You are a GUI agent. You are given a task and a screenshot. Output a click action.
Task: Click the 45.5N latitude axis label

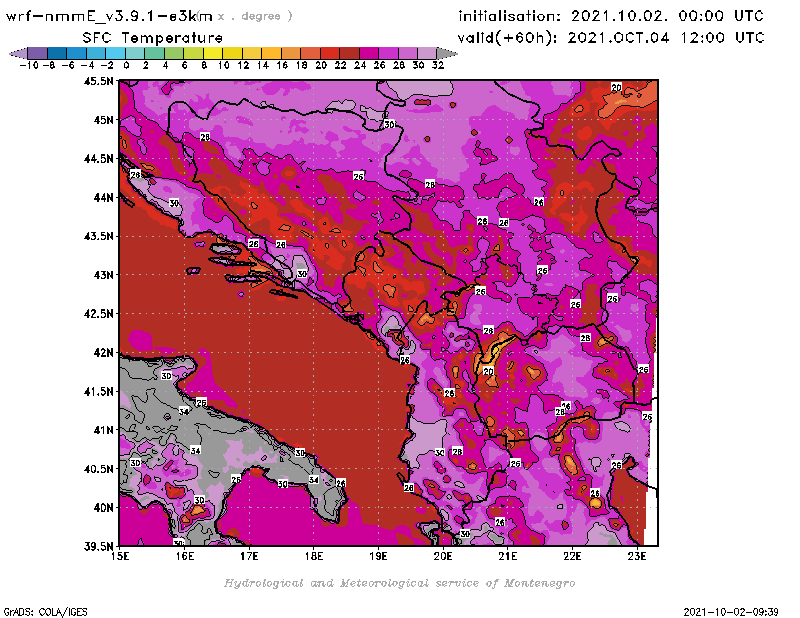pyautogui.click(x=99, y=81)
